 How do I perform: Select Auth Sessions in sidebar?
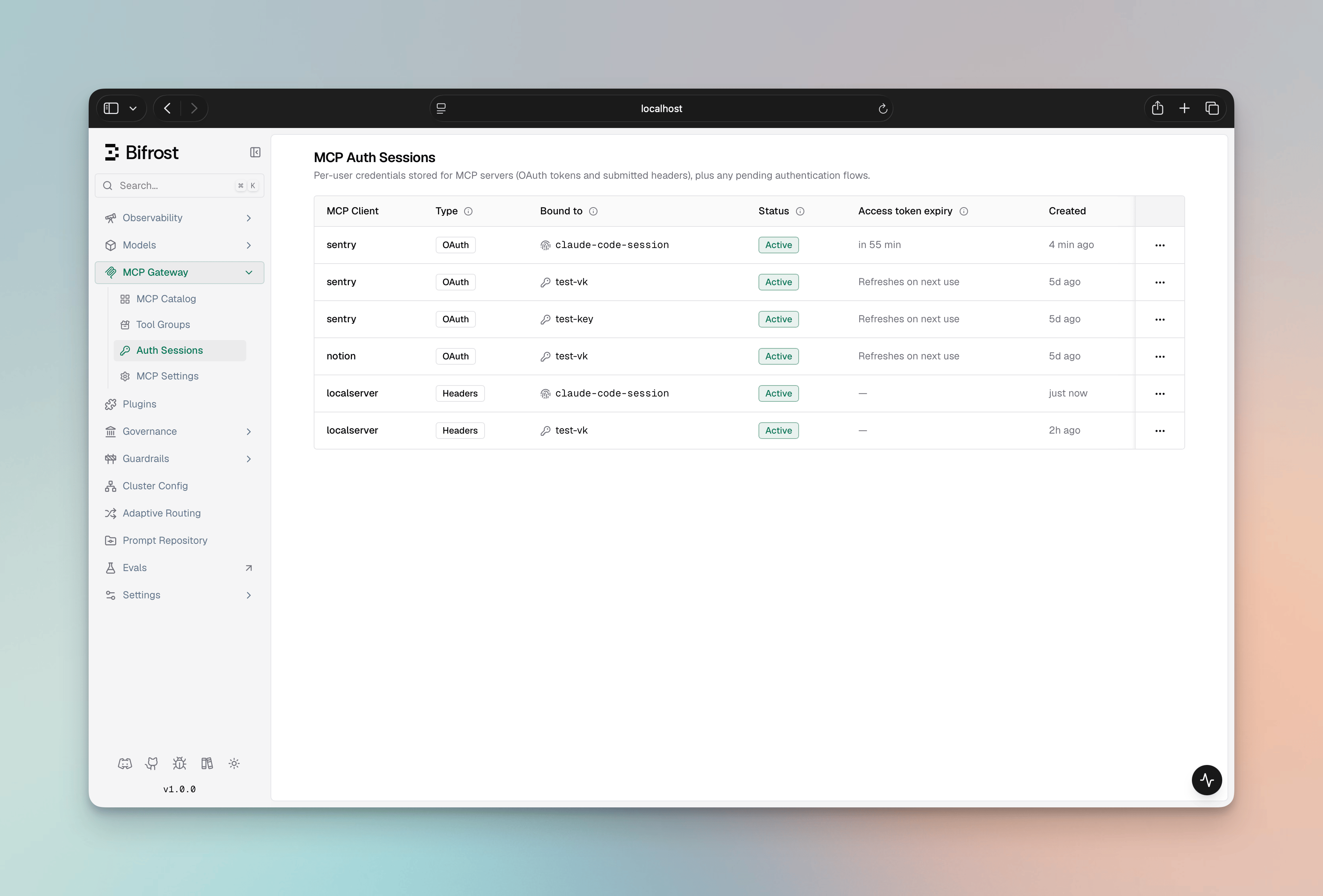click(180, 350)
